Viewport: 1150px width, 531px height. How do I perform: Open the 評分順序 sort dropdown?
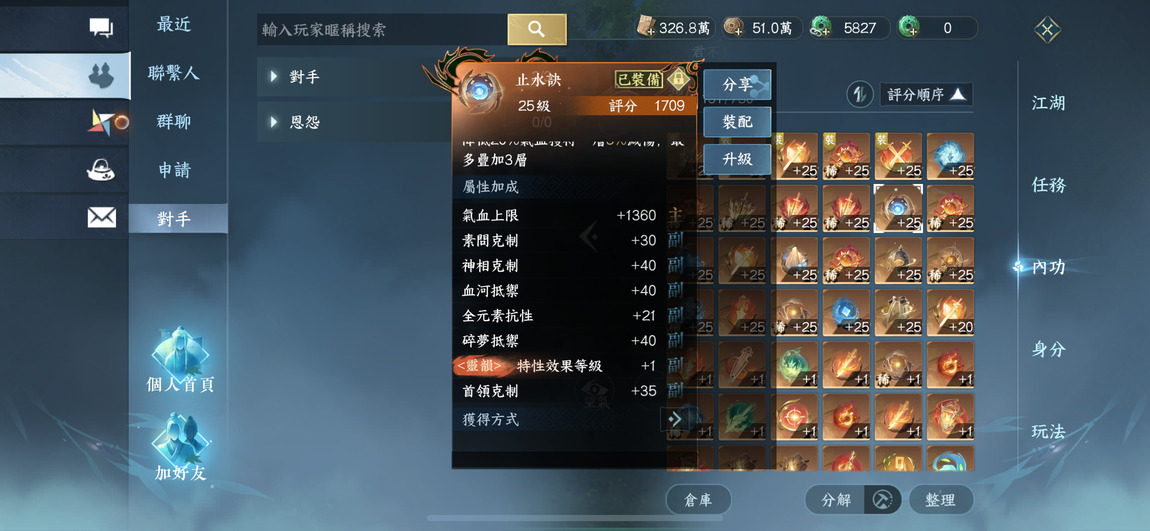click(x=926, y=94)
